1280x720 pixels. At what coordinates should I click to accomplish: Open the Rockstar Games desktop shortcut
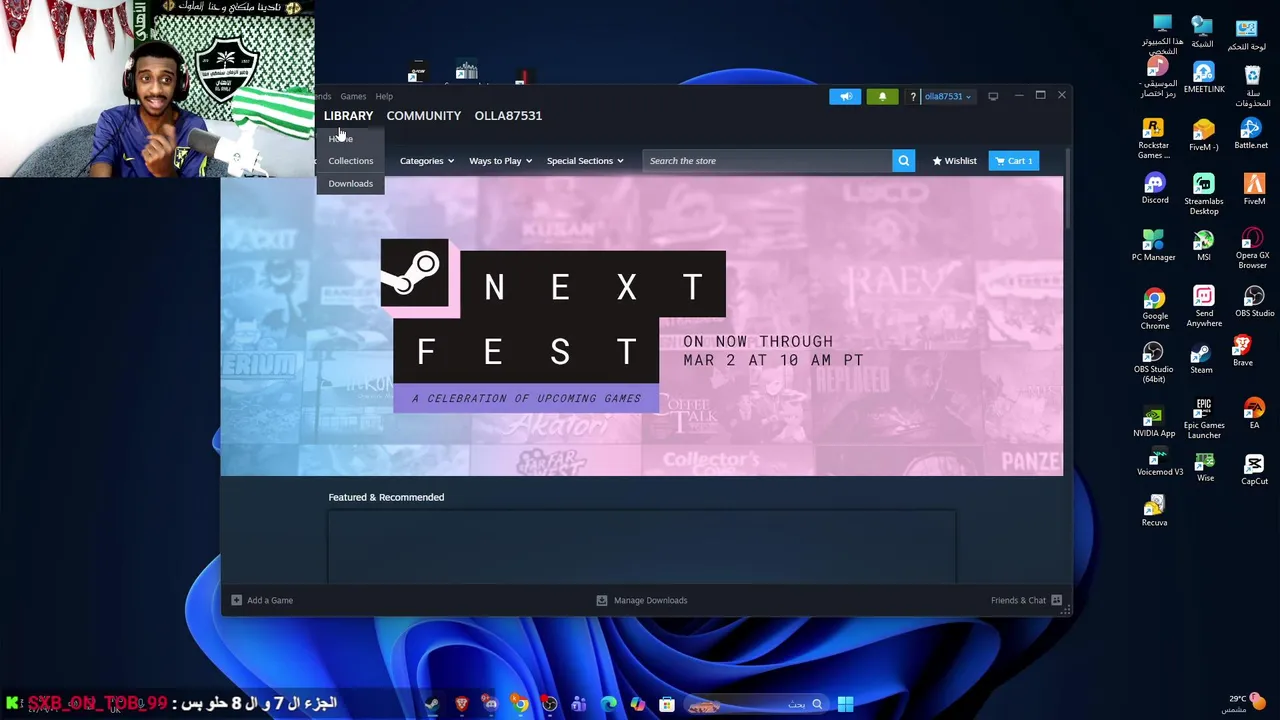click(x=1154, y=138)
